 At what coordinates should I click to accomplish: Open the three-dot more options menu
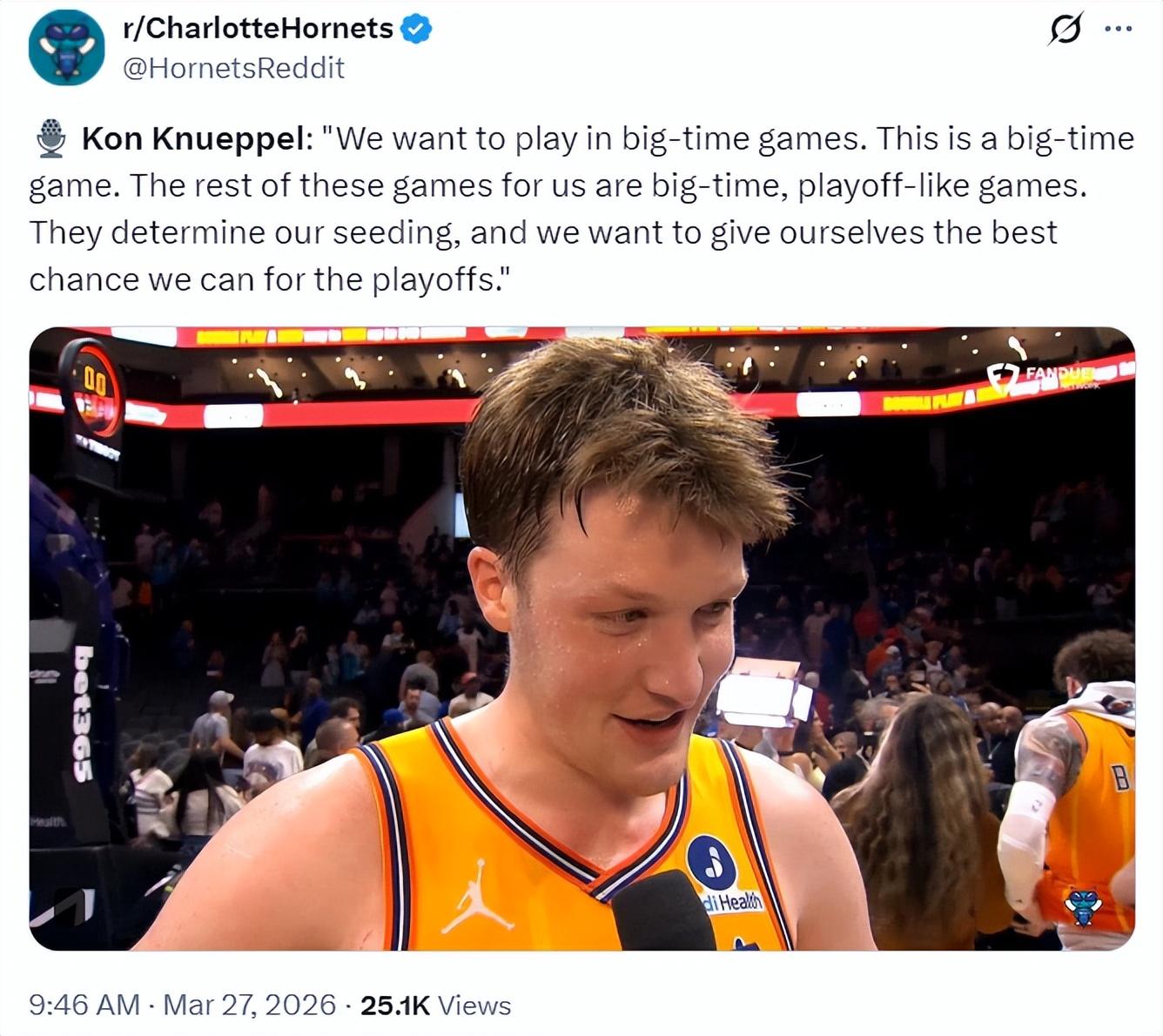click(x=1118, y=30)
